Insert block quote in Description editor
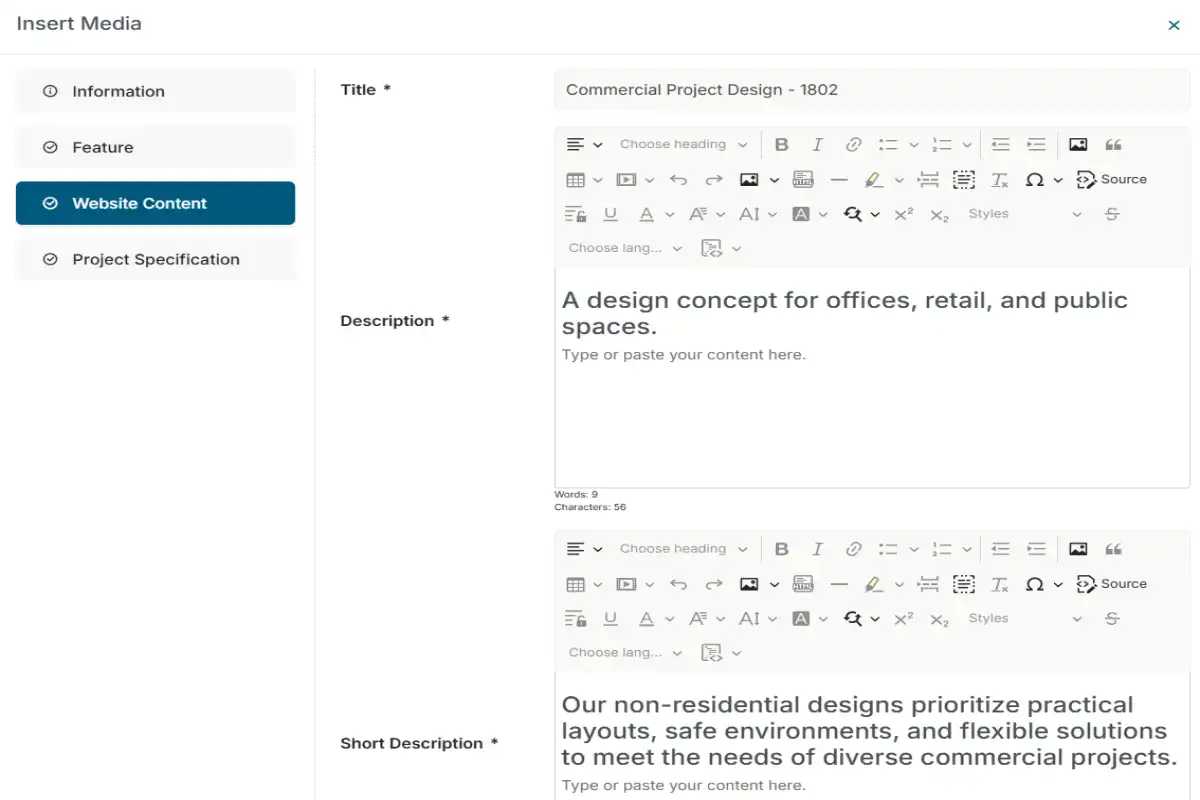 [1113, 145]
